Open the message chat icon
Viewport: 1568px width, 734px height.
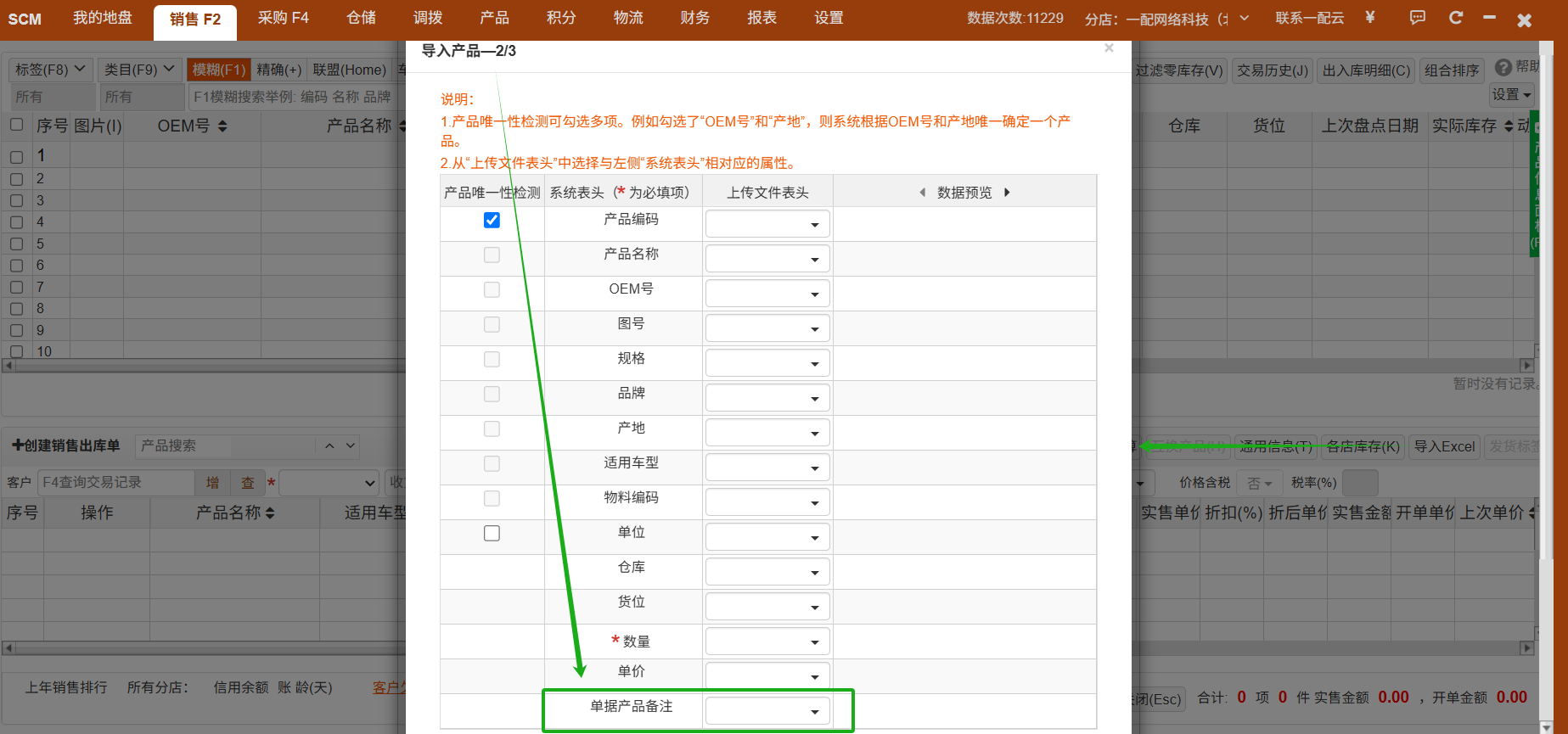coord(1417,17)
